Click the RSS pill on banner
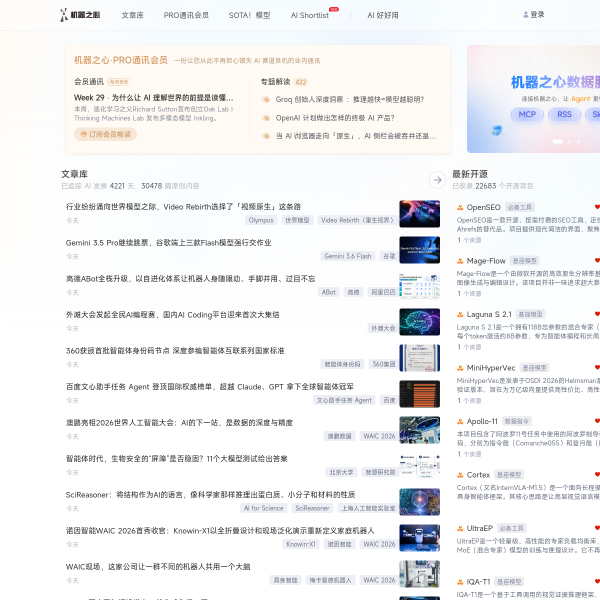 (x=564, y=114)
